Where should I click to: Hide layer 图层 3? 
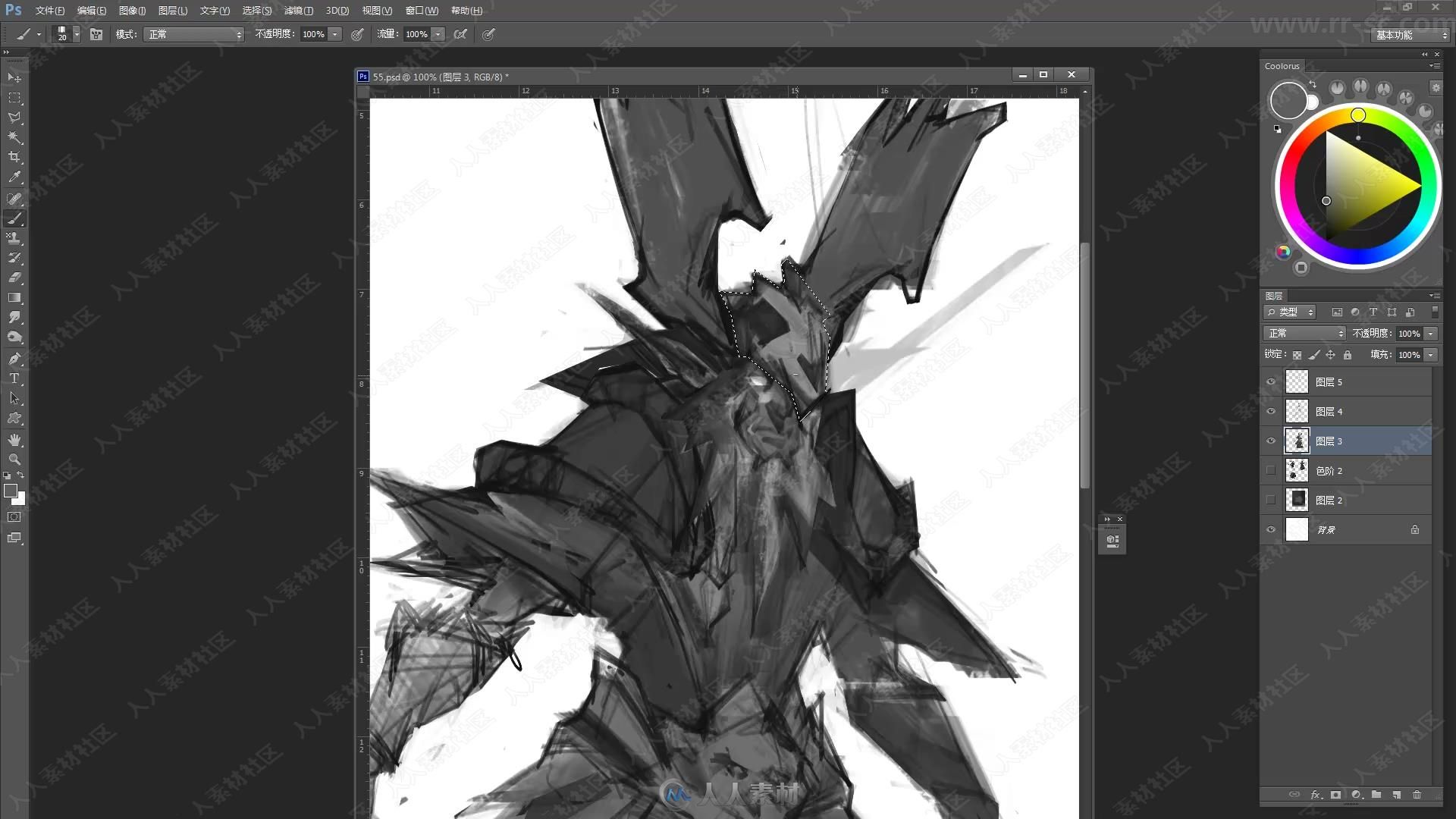pyautogui.click(x=1271, y=441)
